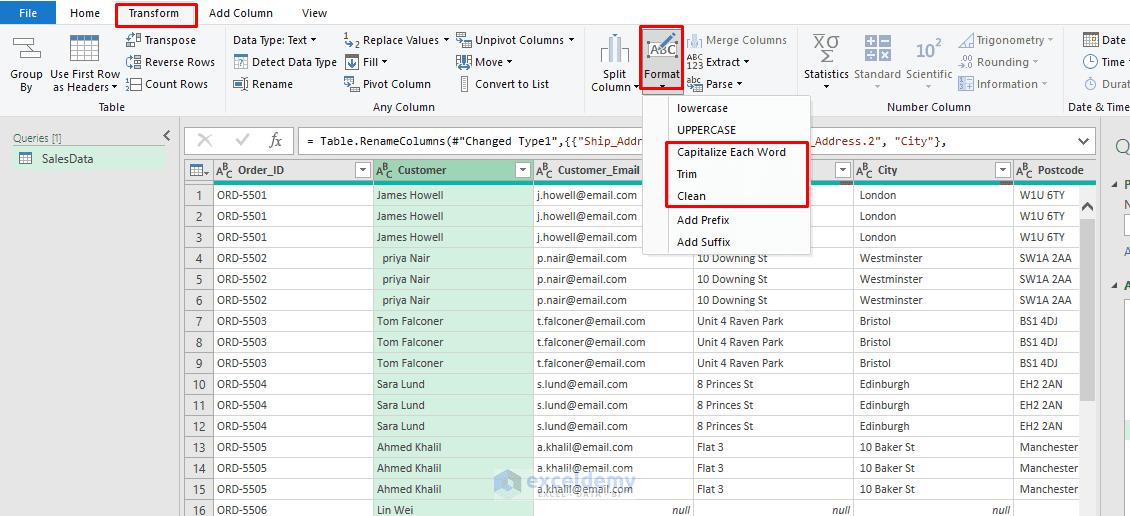Open the Order_ID column filter dropdown
This screenshot has height=516, width=1130.
pos(362,171)
